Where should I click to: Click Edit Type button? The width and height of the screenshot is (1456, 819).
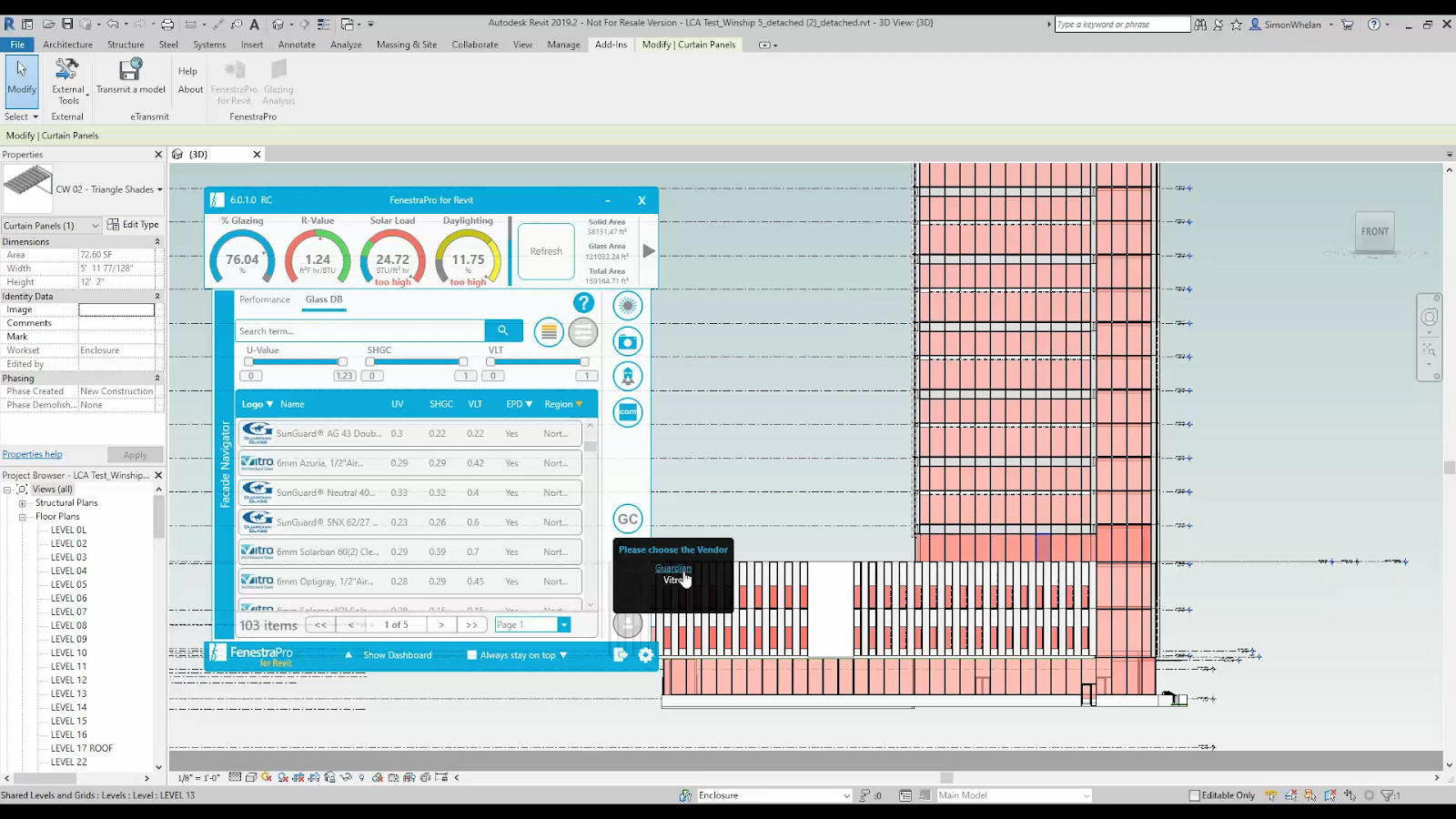[134, 225]
